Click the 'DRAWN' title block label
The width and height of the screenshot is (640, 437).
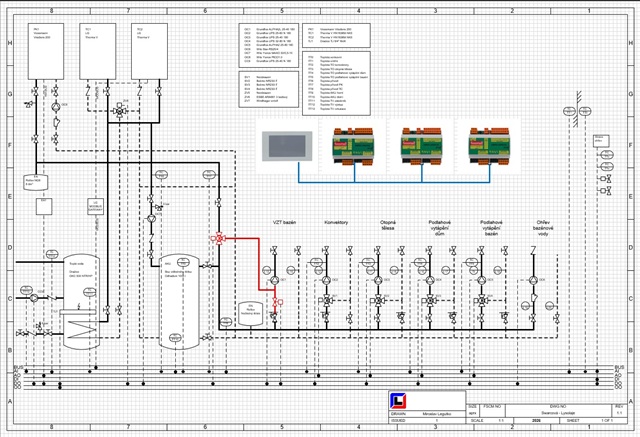click(x=397, y=414)
